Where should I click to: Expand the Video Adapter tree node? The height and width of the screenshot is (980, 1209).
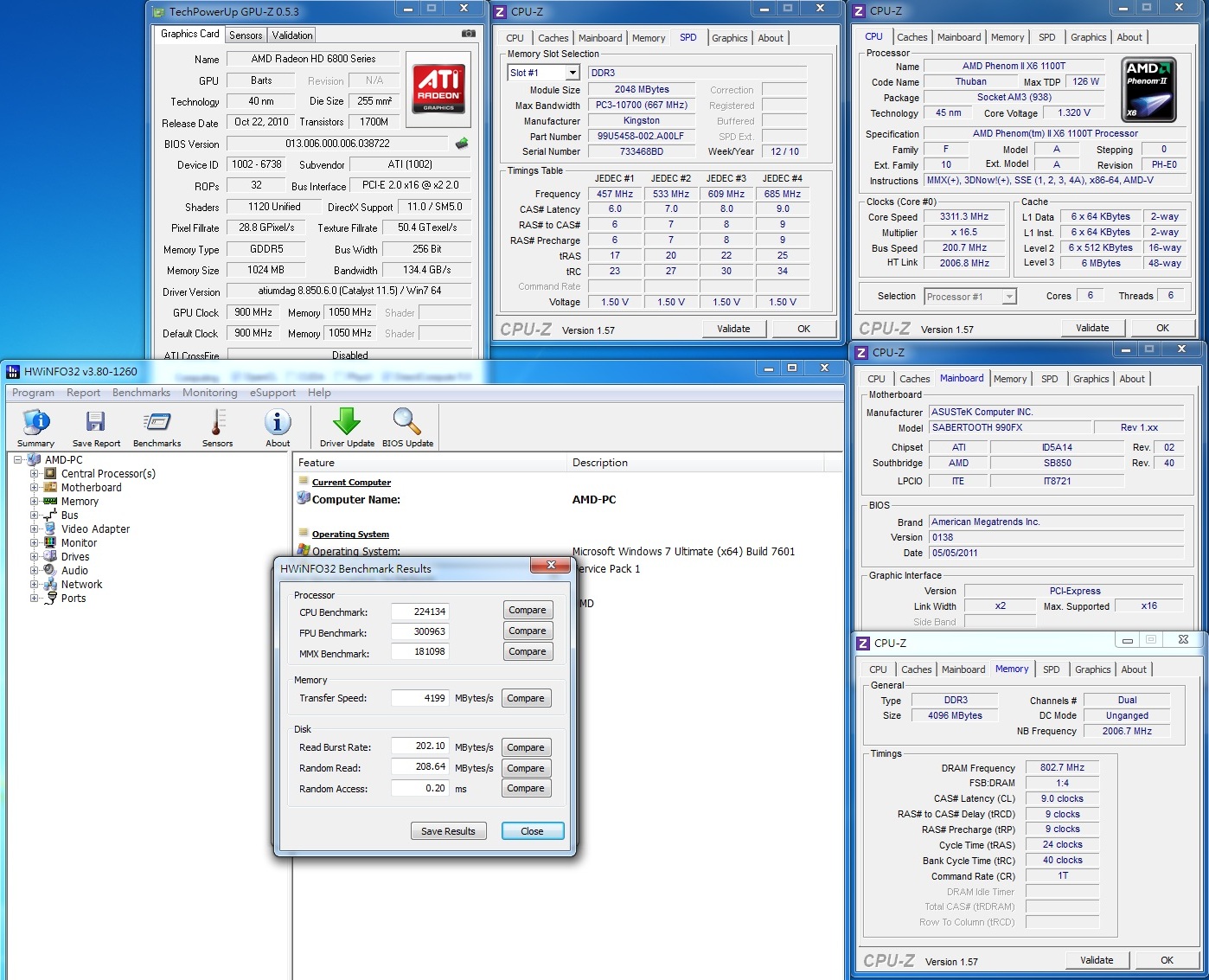[x=35, y=529]
